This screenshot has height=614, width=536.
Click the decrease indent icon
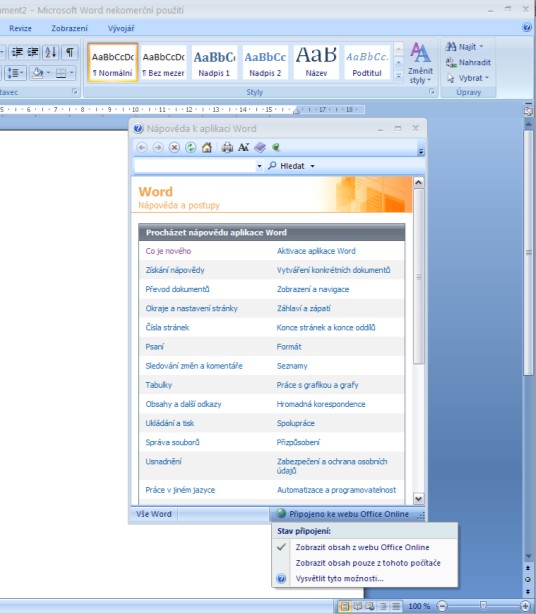(17, 52)
